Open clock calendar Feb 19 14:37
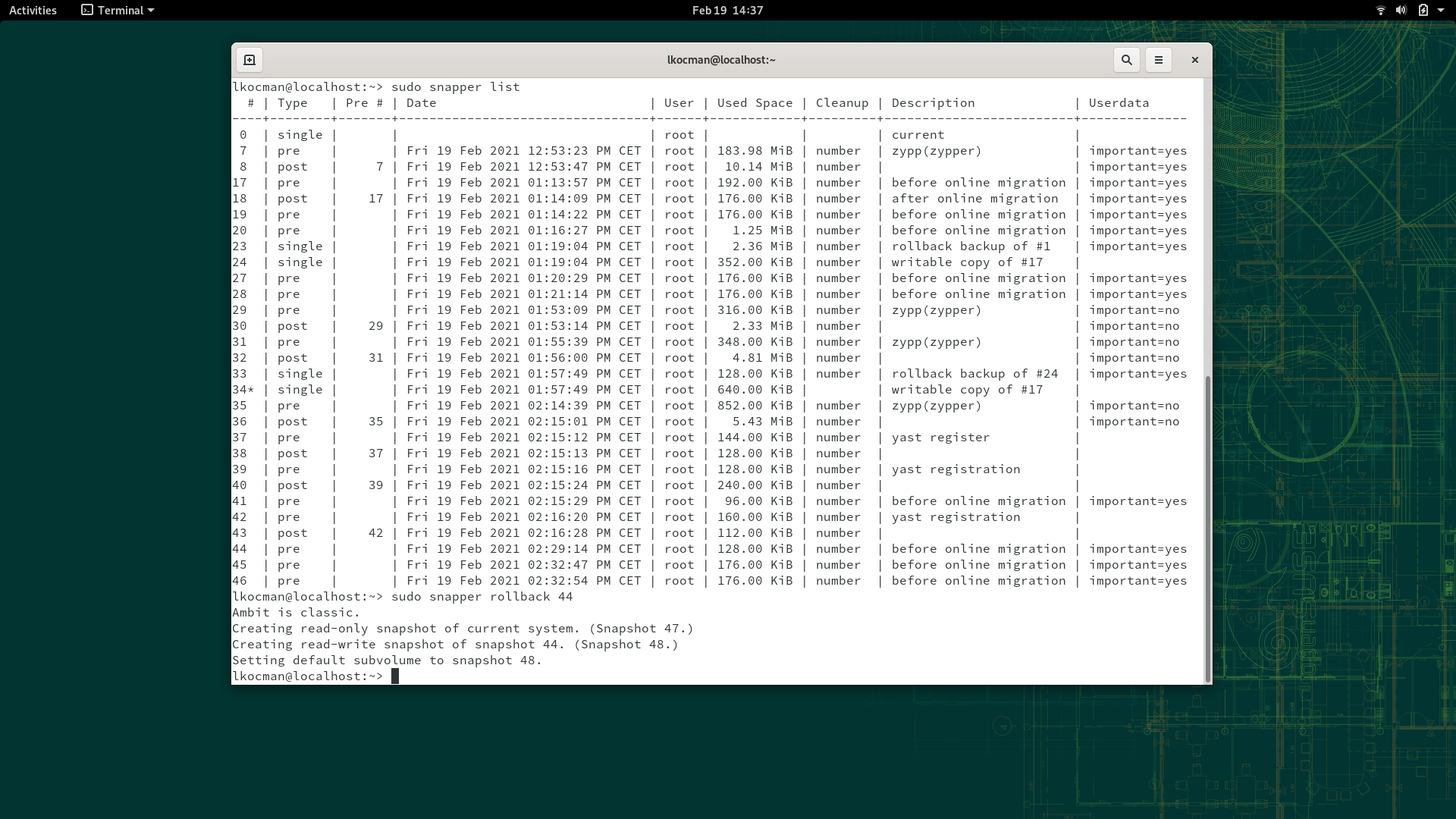1456x819 pixels. (x=727, y=11)
